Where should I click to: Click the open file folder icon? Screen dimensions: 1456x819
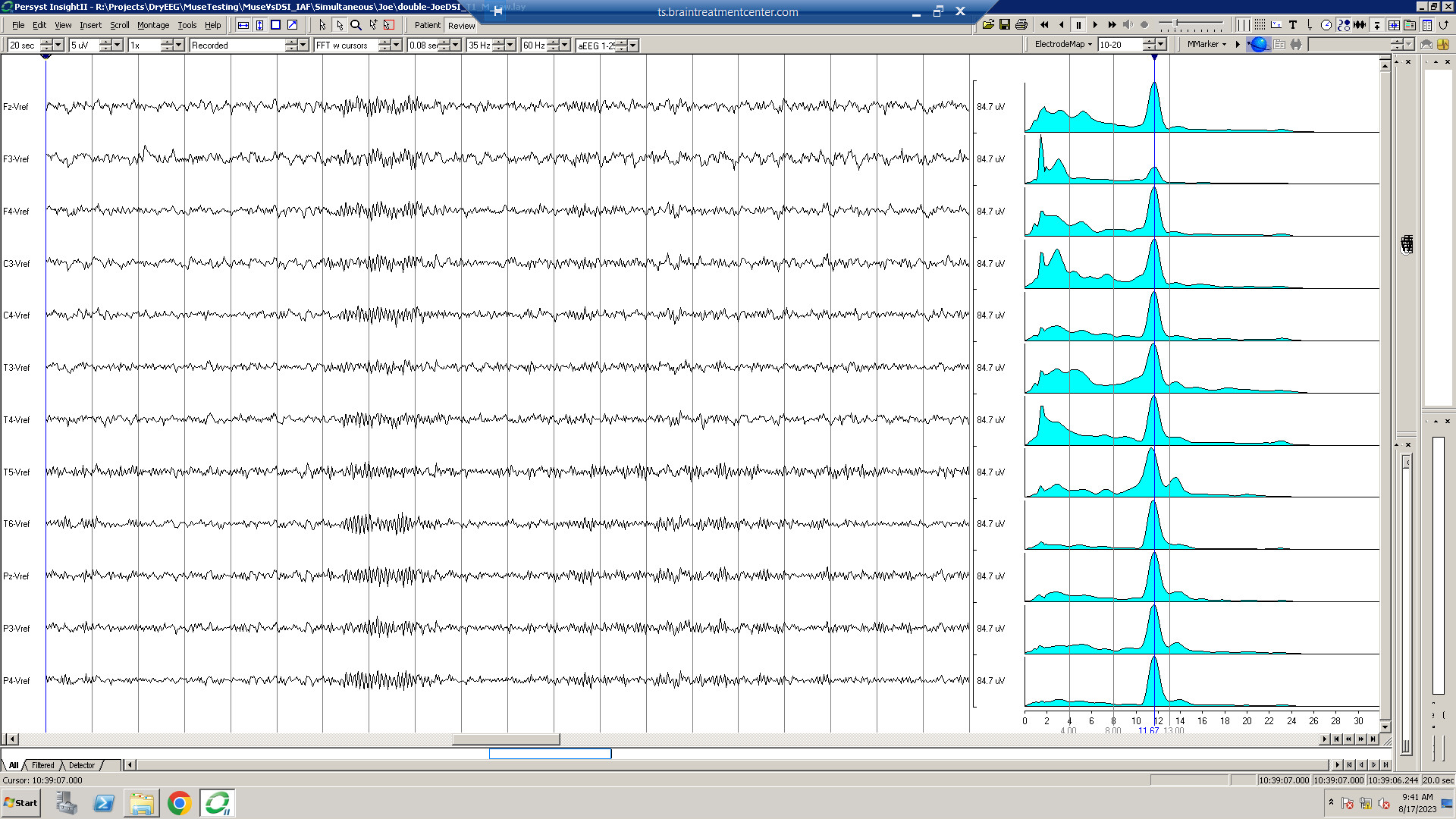(x=988, y=25)
